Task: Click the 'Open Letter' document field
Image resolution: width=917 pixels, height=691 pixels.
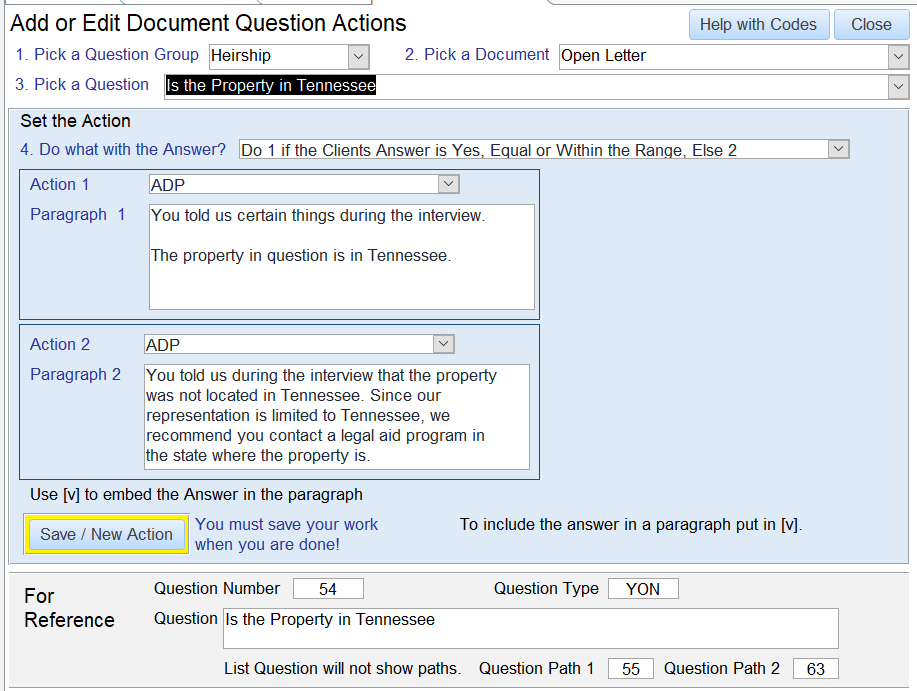Action: coord(720,57)
